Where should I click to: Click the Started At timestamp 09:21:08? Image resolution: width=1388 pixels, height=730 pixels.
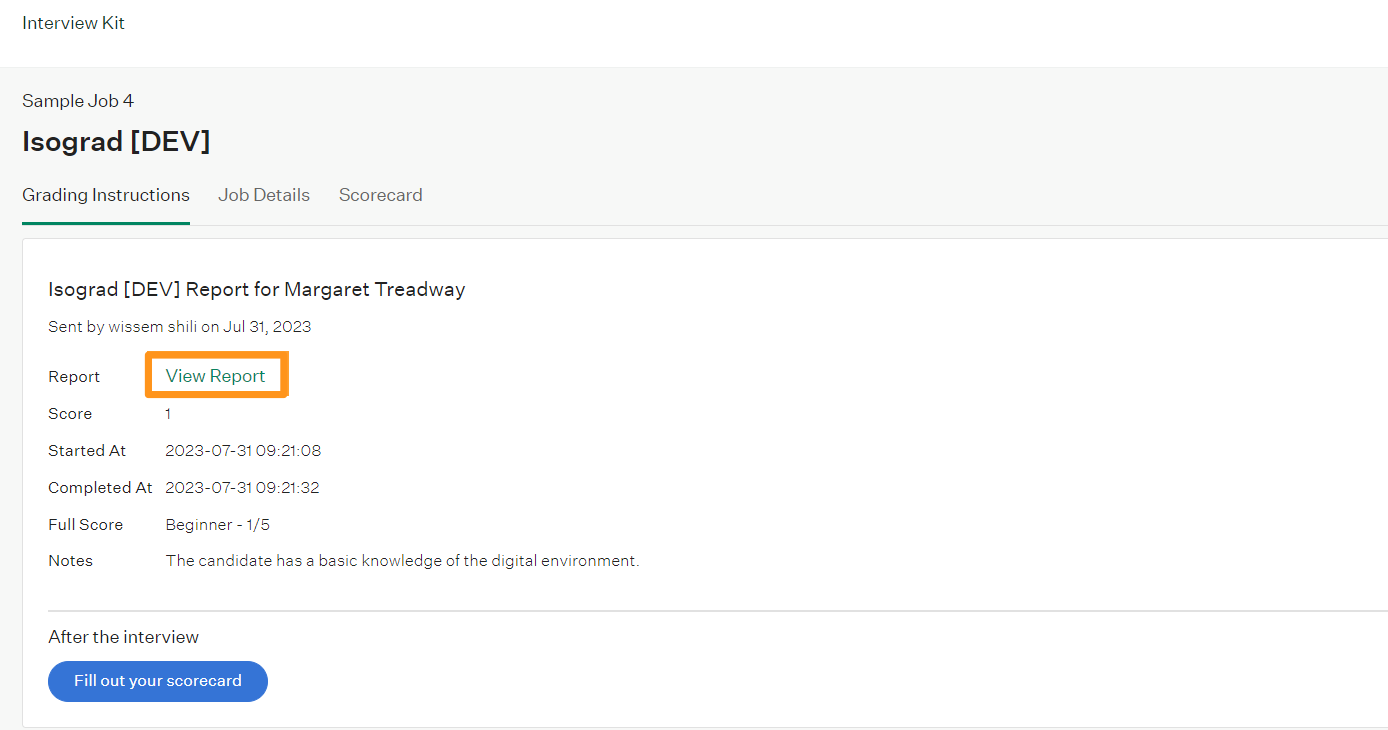point(243,450)
